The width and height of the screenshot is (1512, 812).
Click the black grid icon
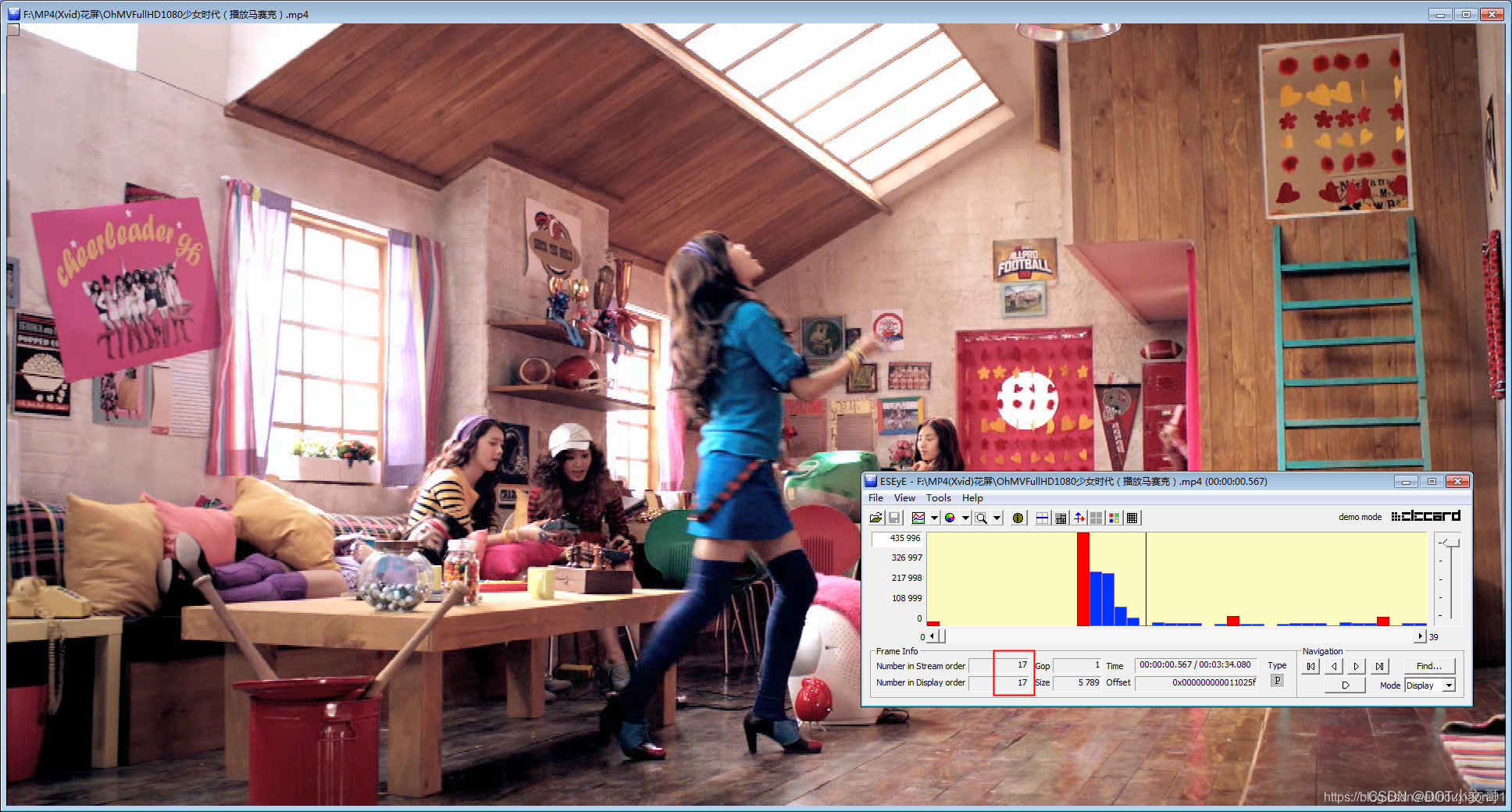(x=1132, y=518)
